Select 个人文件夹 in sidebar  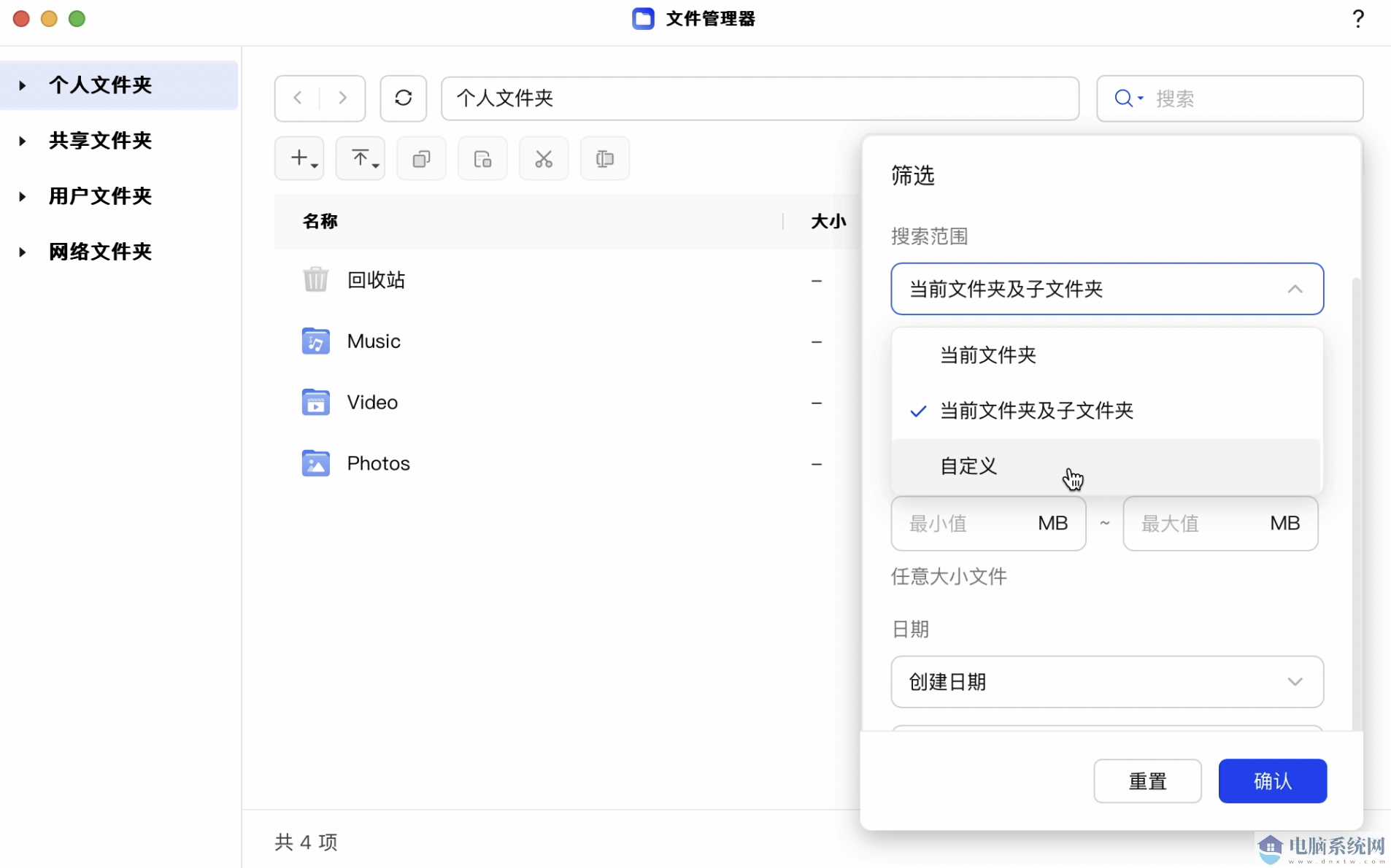tap(101, 85)
